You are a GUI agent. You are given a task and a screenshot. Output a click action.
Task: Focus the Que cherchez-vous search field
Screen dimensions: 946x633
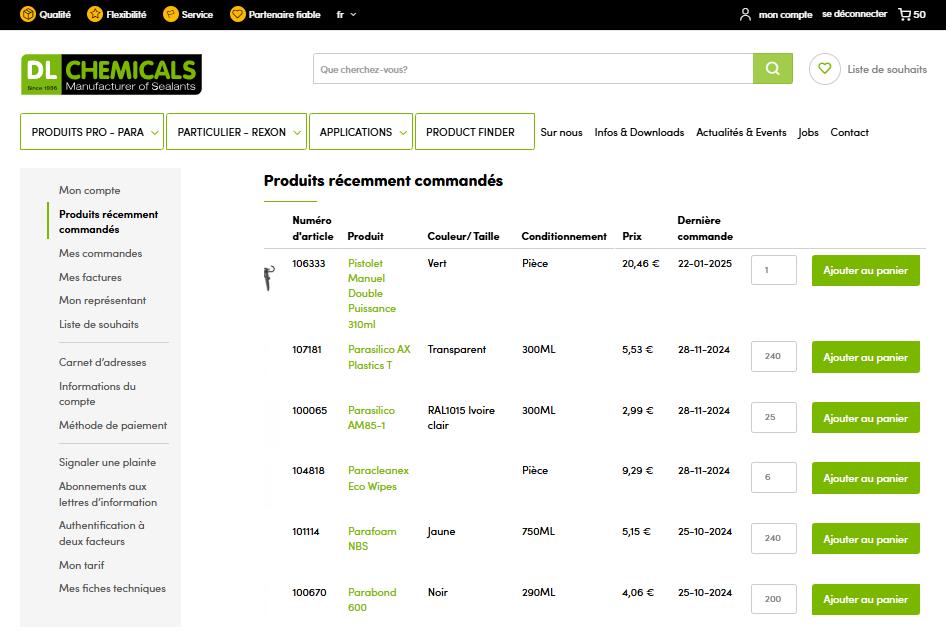533,69
